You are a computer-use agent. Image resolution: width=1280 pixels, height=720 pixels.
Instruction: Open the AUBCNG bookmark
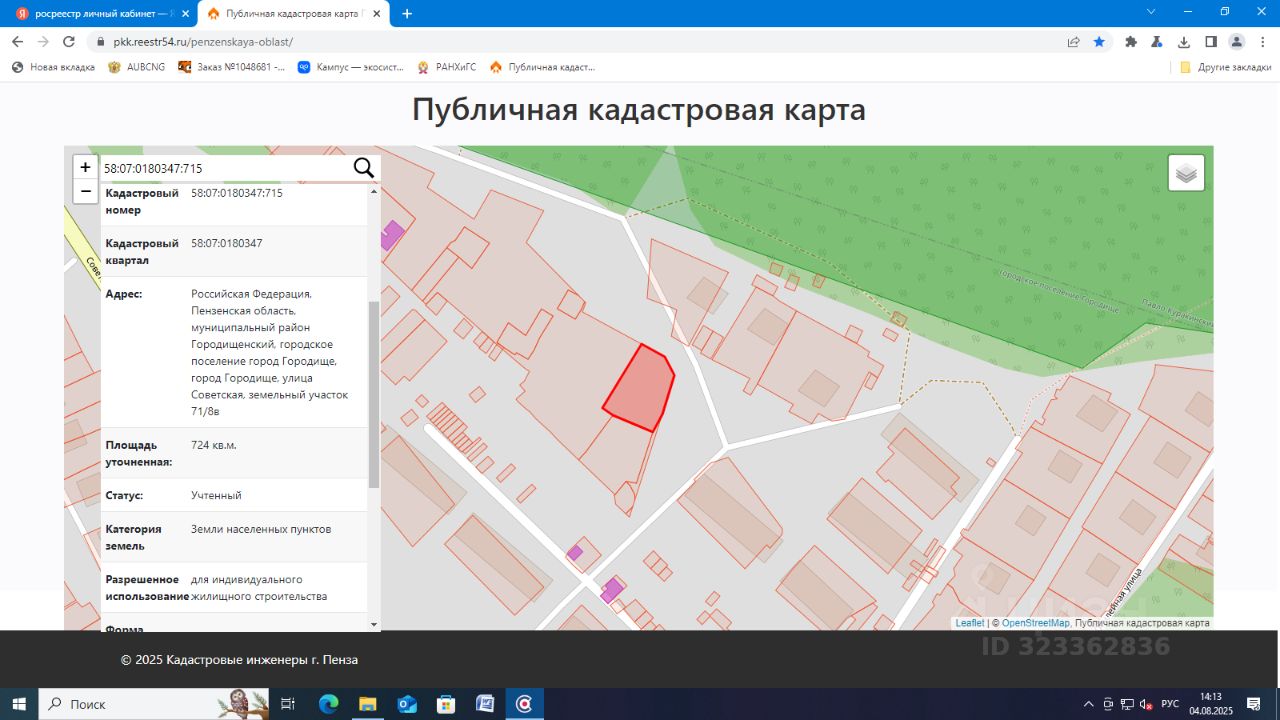(x=137, y=67)
